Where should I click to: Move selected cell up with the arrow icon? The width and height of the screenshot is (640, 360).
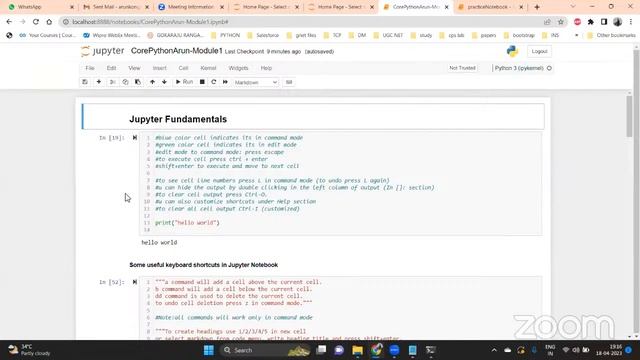(x=152, y=82)
